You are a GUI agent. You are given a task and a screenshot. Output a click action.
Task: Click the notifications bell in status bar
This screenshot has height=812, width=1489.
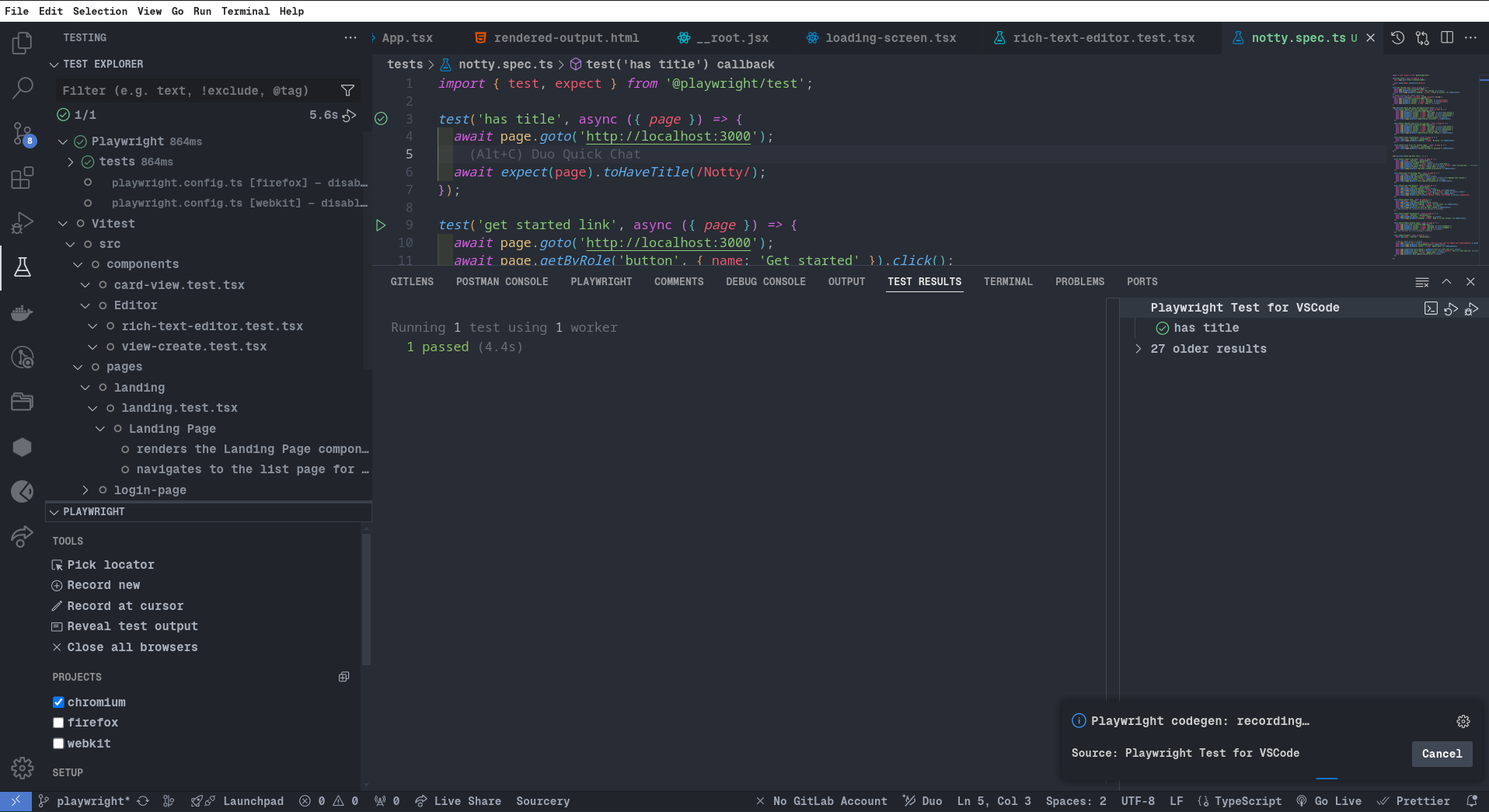tap(1472, 801)
